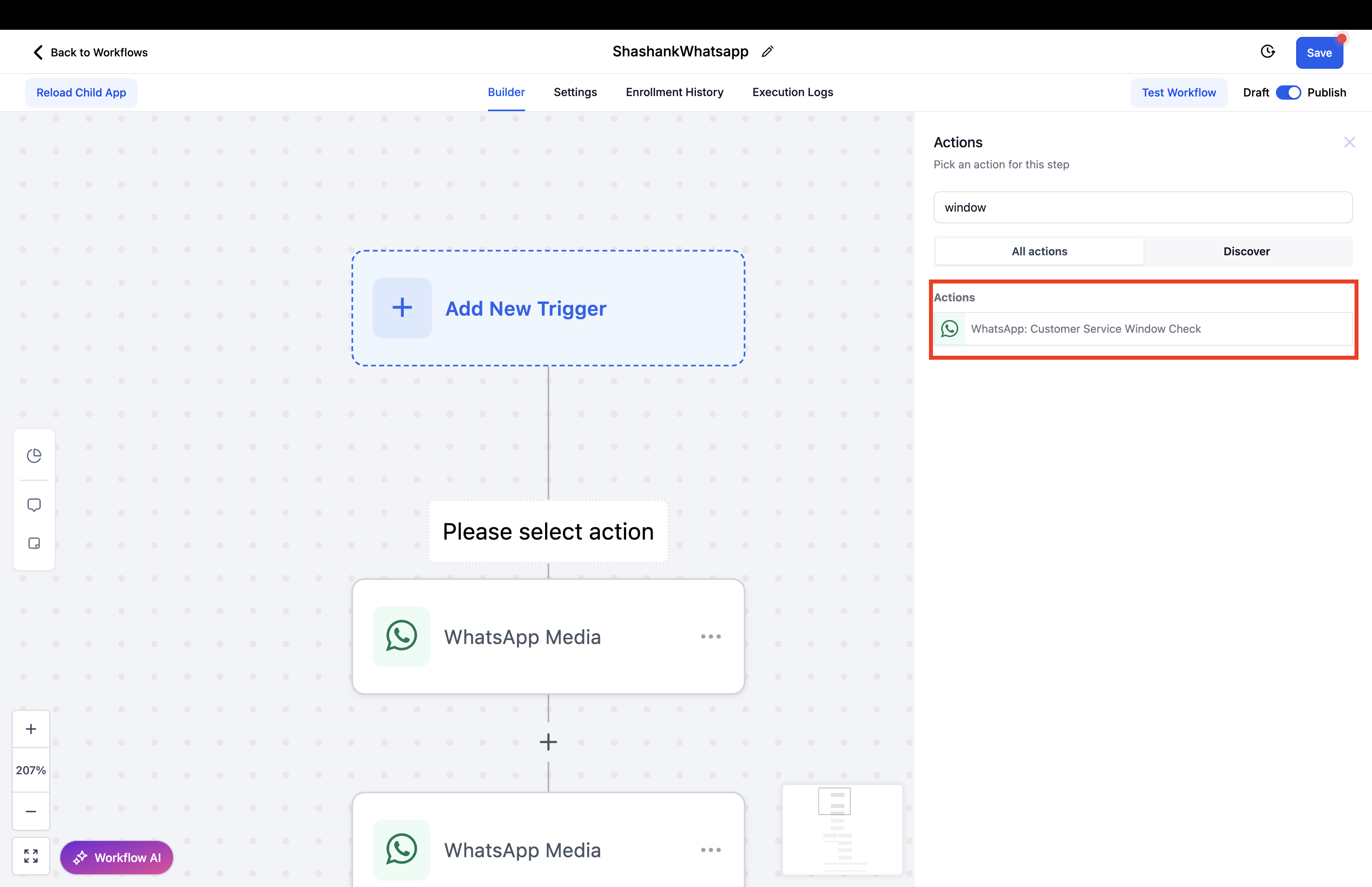Zoom in canvas with plus icon

click(x=31, y=729)
